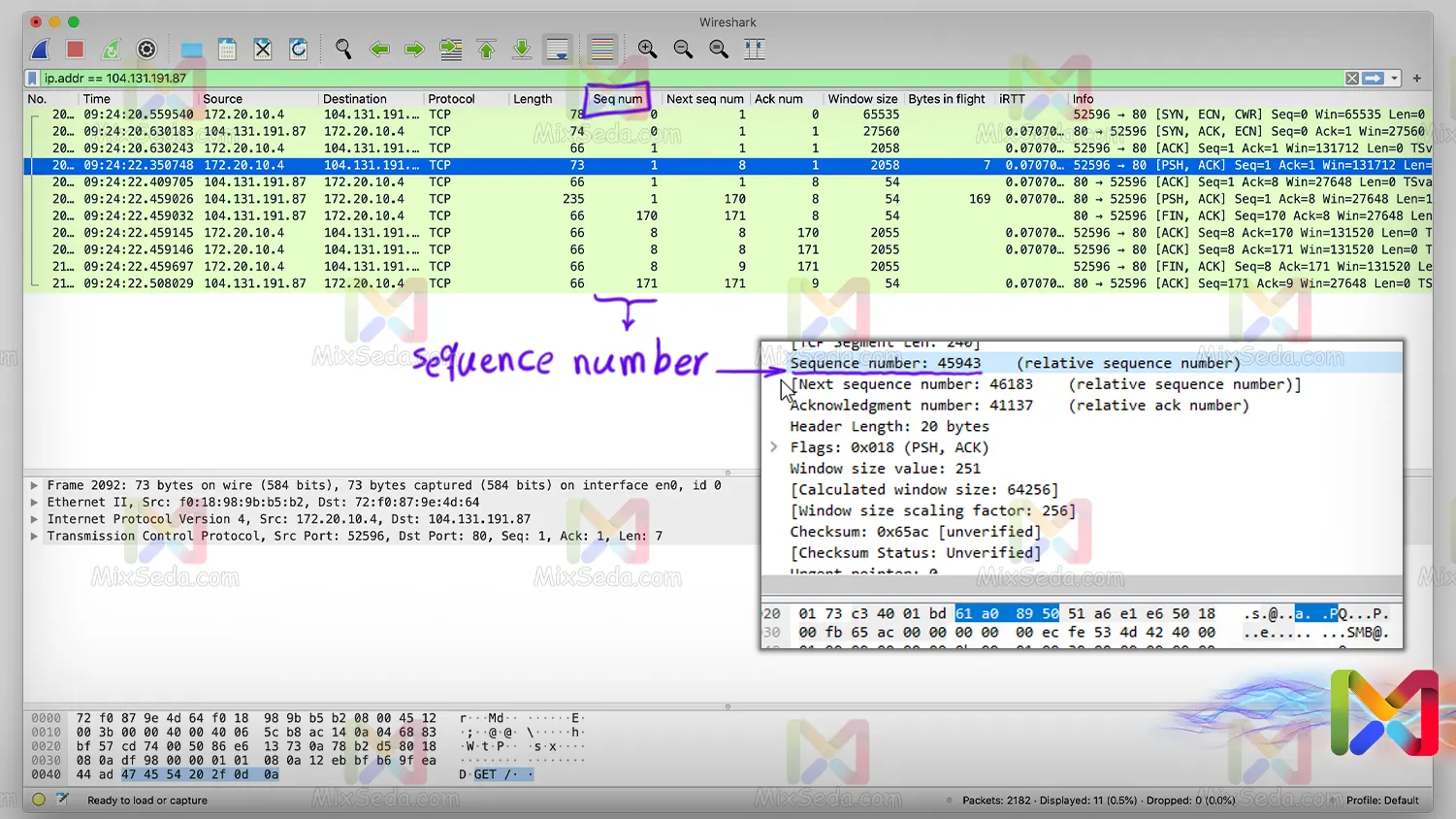Screen dimensions: 1456x819
Task: Click the expert info circle in status bar
Action: 39,800
